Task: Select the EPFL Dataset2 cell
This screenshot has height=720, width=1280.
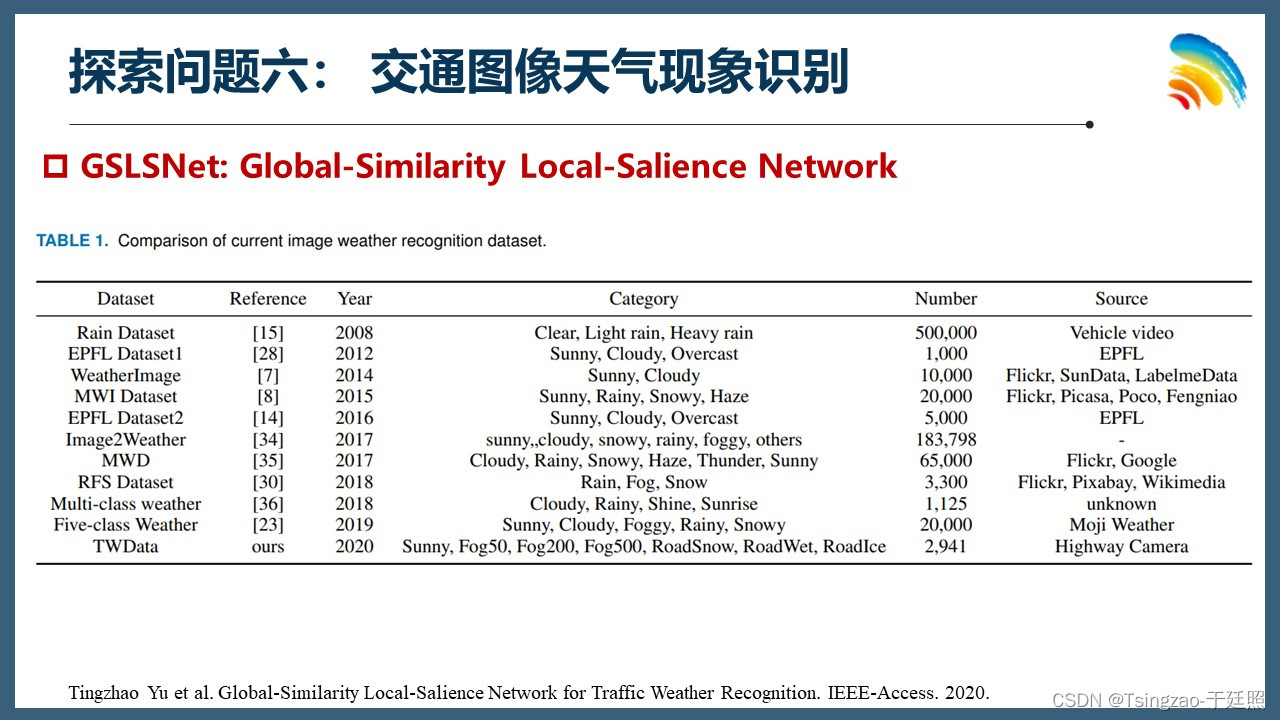Action: pyautogui.click(x=126, y=418)
